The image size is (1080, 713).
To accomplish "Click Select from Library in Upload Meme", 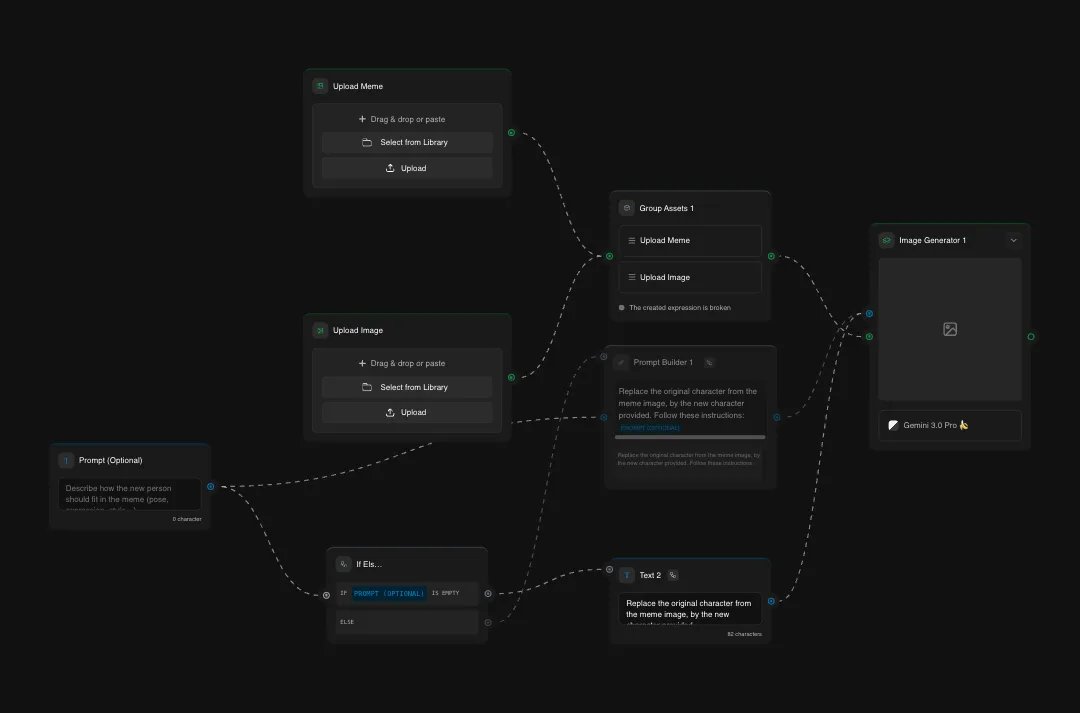I will pyautogui.click(x=406, y=142).
